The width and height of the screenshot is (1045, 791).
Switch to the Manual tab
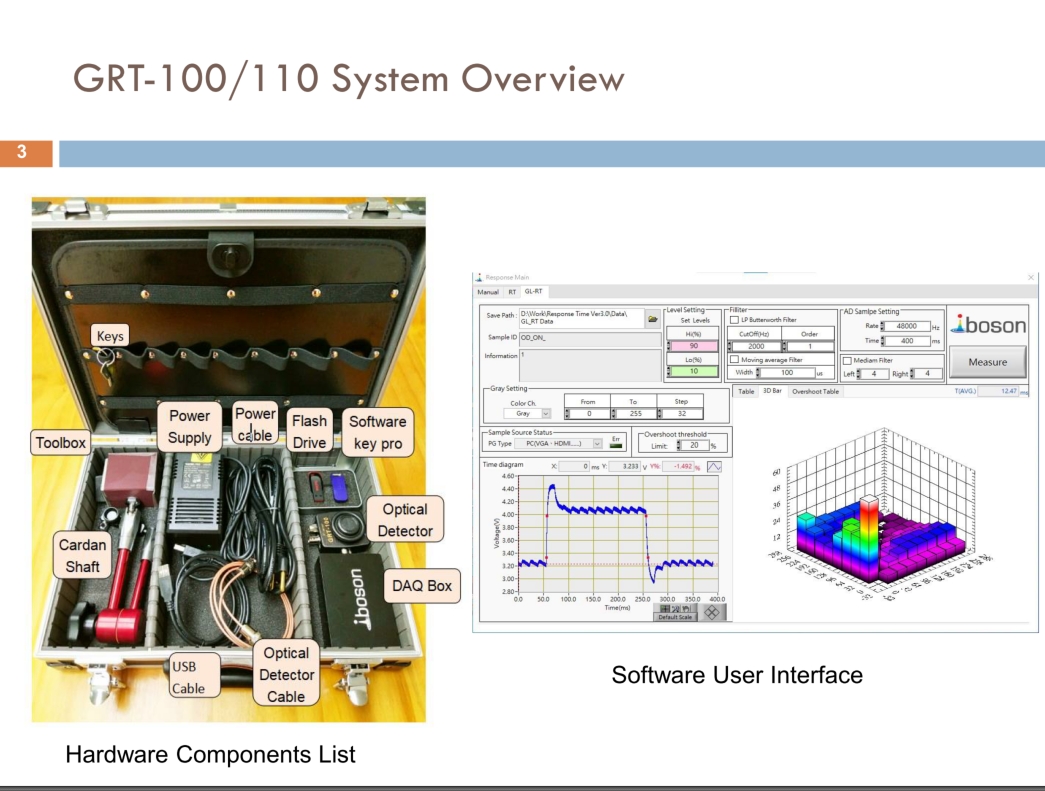point(488,292)
